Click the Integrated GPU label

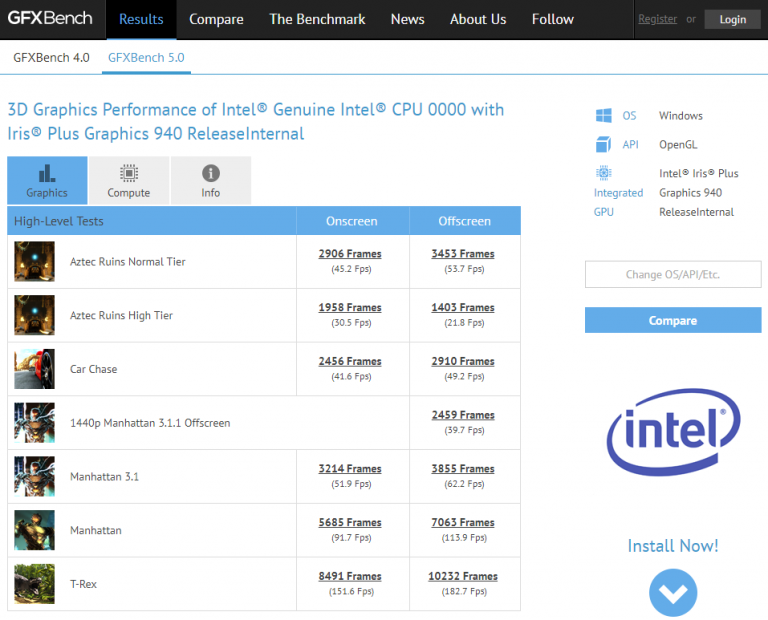tap(618, 202)
